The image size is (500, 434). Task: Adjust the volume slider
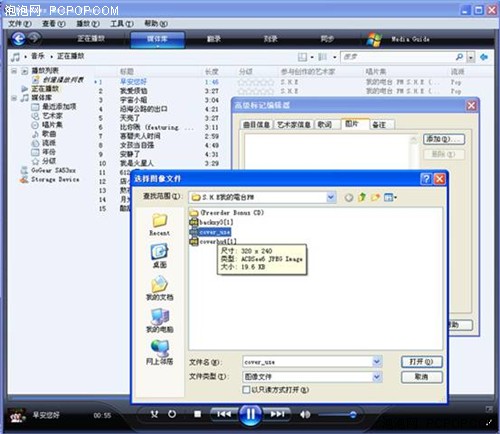337,415
